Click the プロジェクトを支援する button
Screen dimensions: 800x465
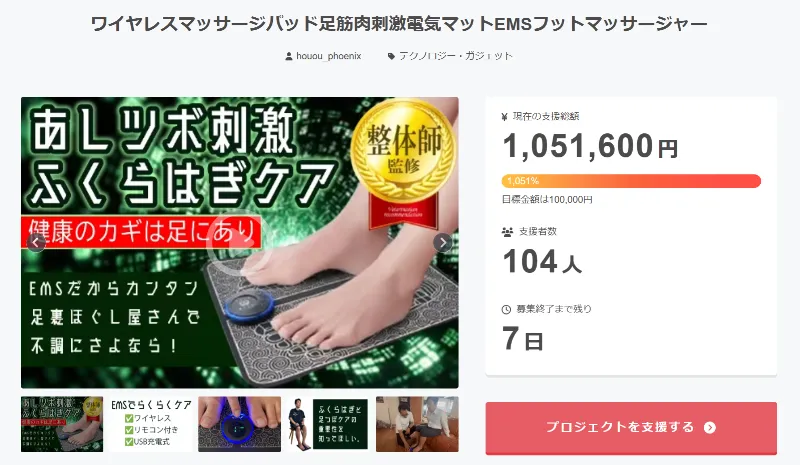click(x=631, y=428)
